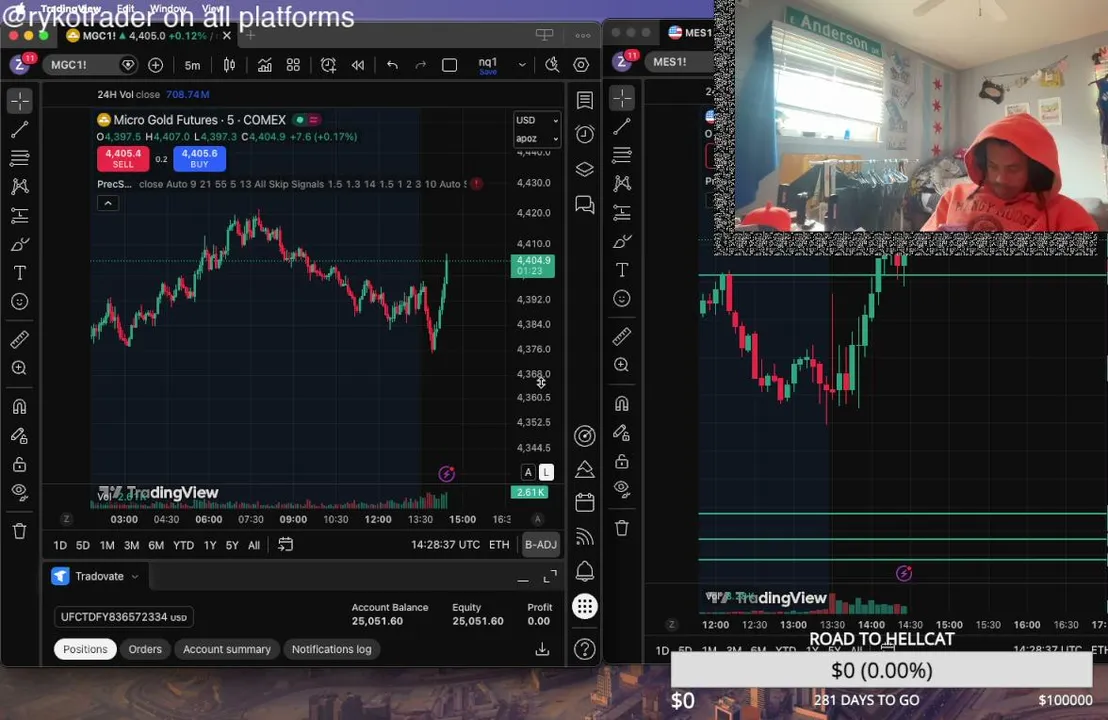Open chats icon in right sidebar
The height and width of the screenshot is (720, 1108).
[584, 205]
